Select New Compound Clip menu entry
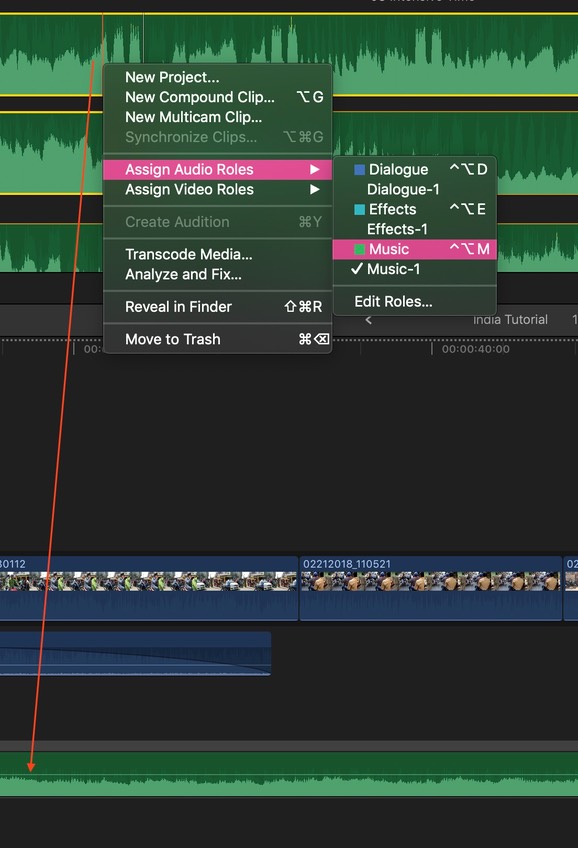The image size is (578, 848). (217, 97)
